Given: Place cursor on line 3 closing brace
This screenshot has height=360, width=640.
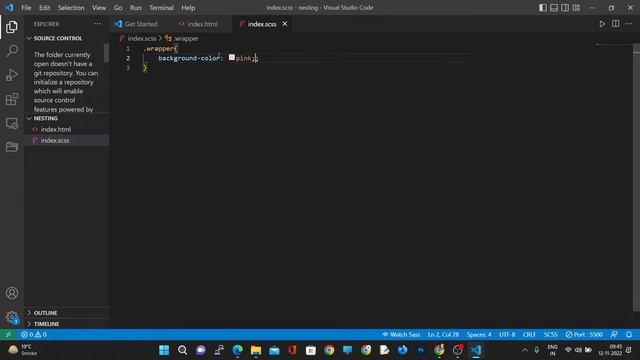Looking at the screenshot, I should (x=144, y=68).
